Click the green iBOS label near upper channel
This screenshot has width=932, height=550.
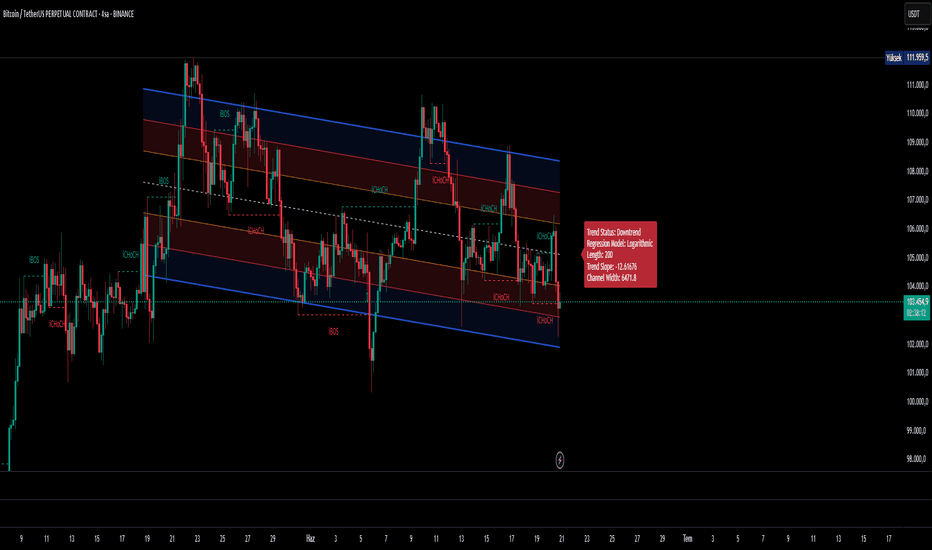(x=224, y=114)
